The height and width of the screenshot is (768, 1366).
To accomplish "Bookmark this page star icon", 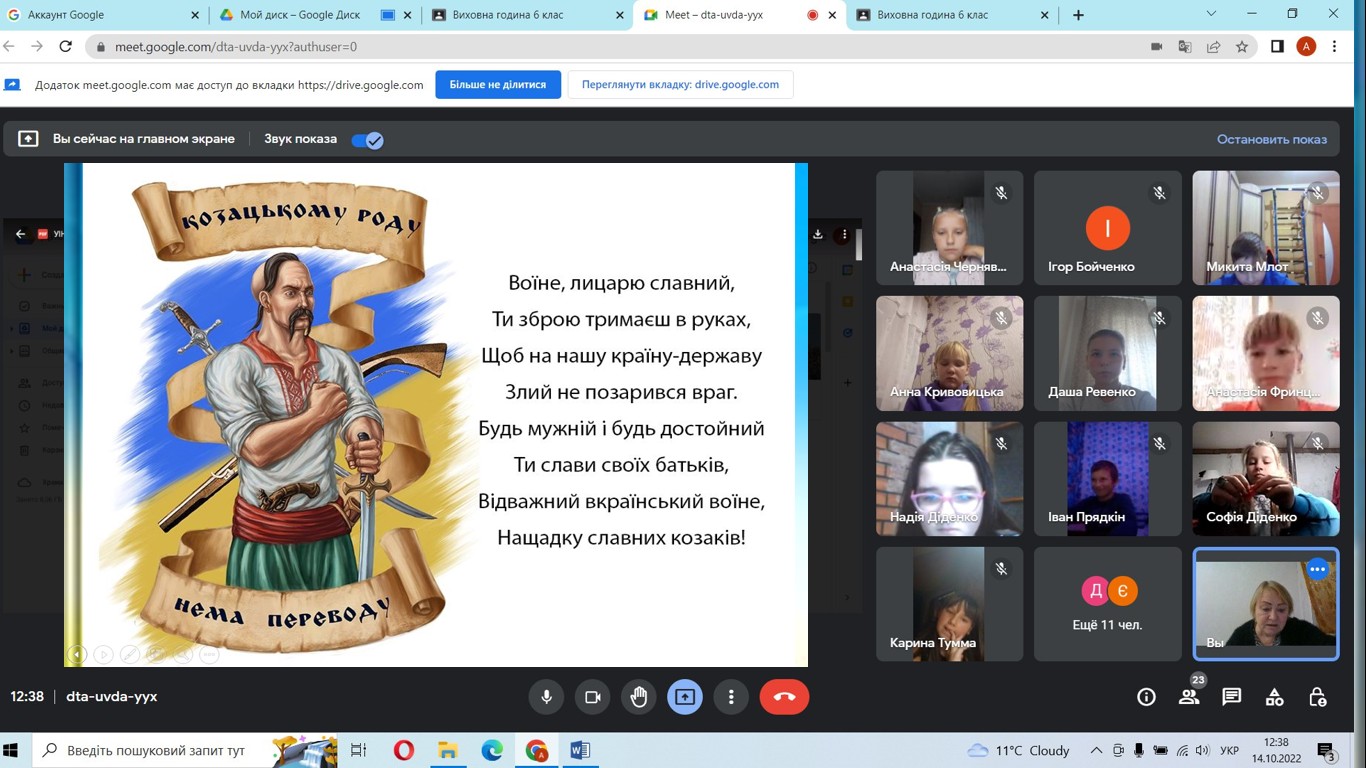I will click(x=1242, y=46).
